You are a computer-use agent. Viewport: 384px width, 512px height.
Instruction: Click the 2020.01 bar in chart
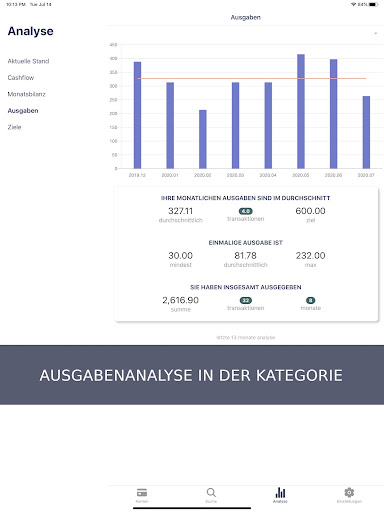[170, 125]
